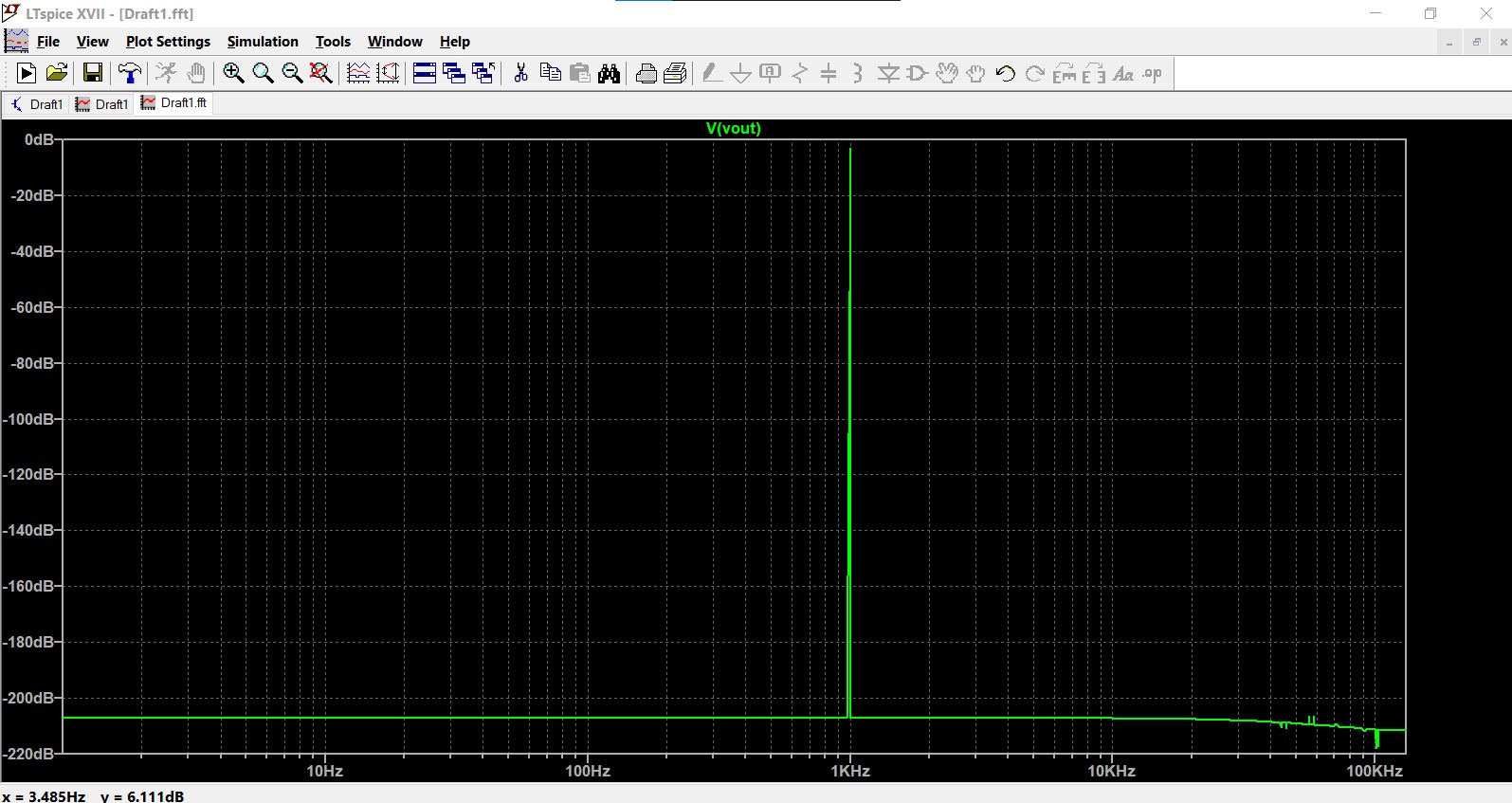Click the LTspice system menu icon beside File
The image size is (1512, 803).
click(16, 41)
